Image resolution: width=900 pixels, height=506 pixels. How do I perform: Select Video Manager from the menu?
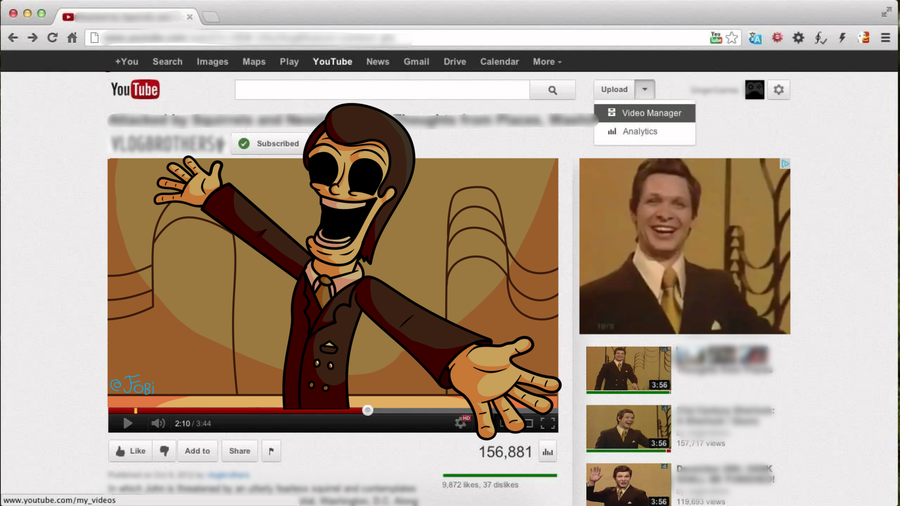645,113
